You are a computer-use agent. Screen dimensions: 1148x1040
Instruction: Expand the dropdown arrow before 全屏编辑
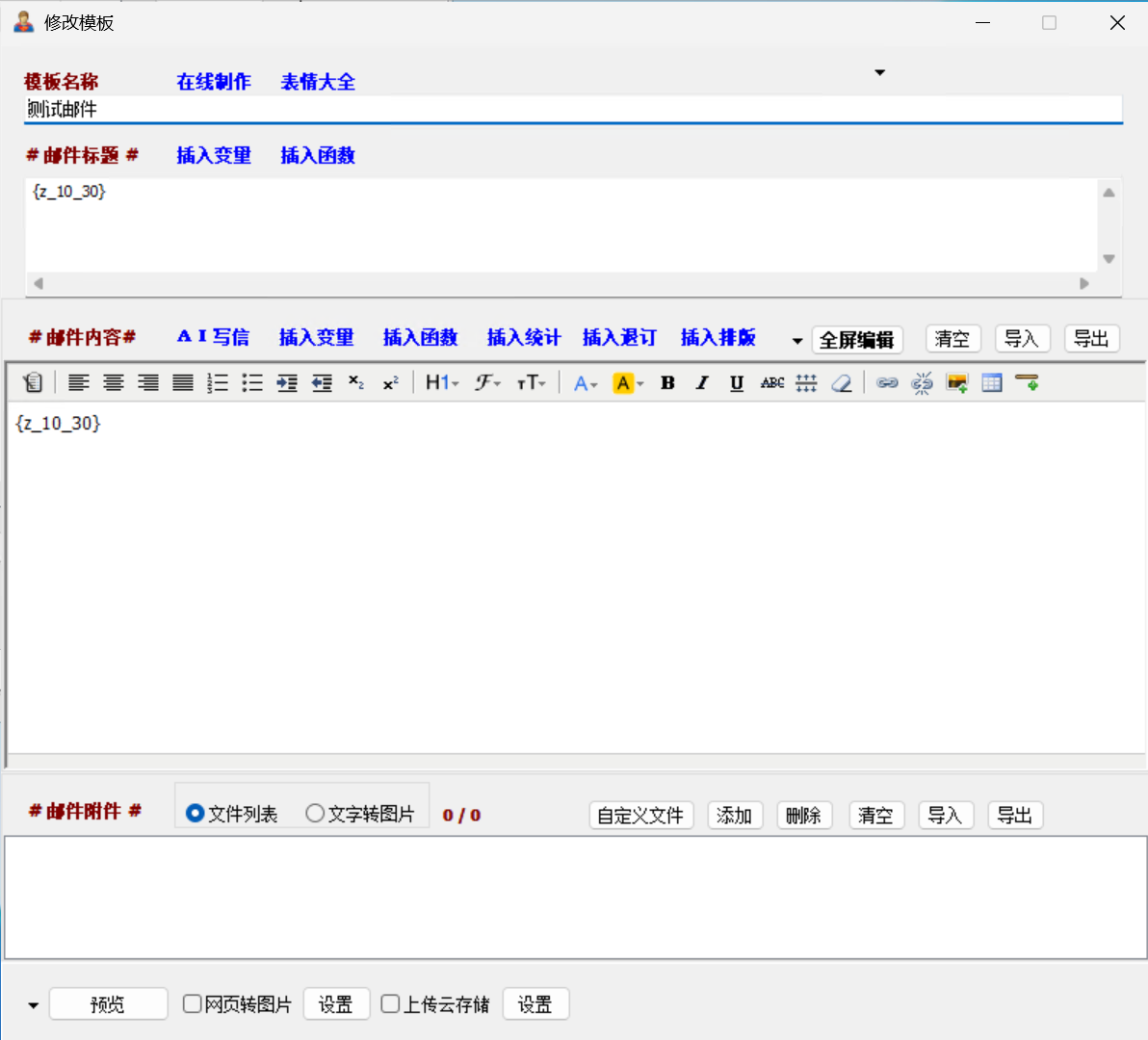796,341
